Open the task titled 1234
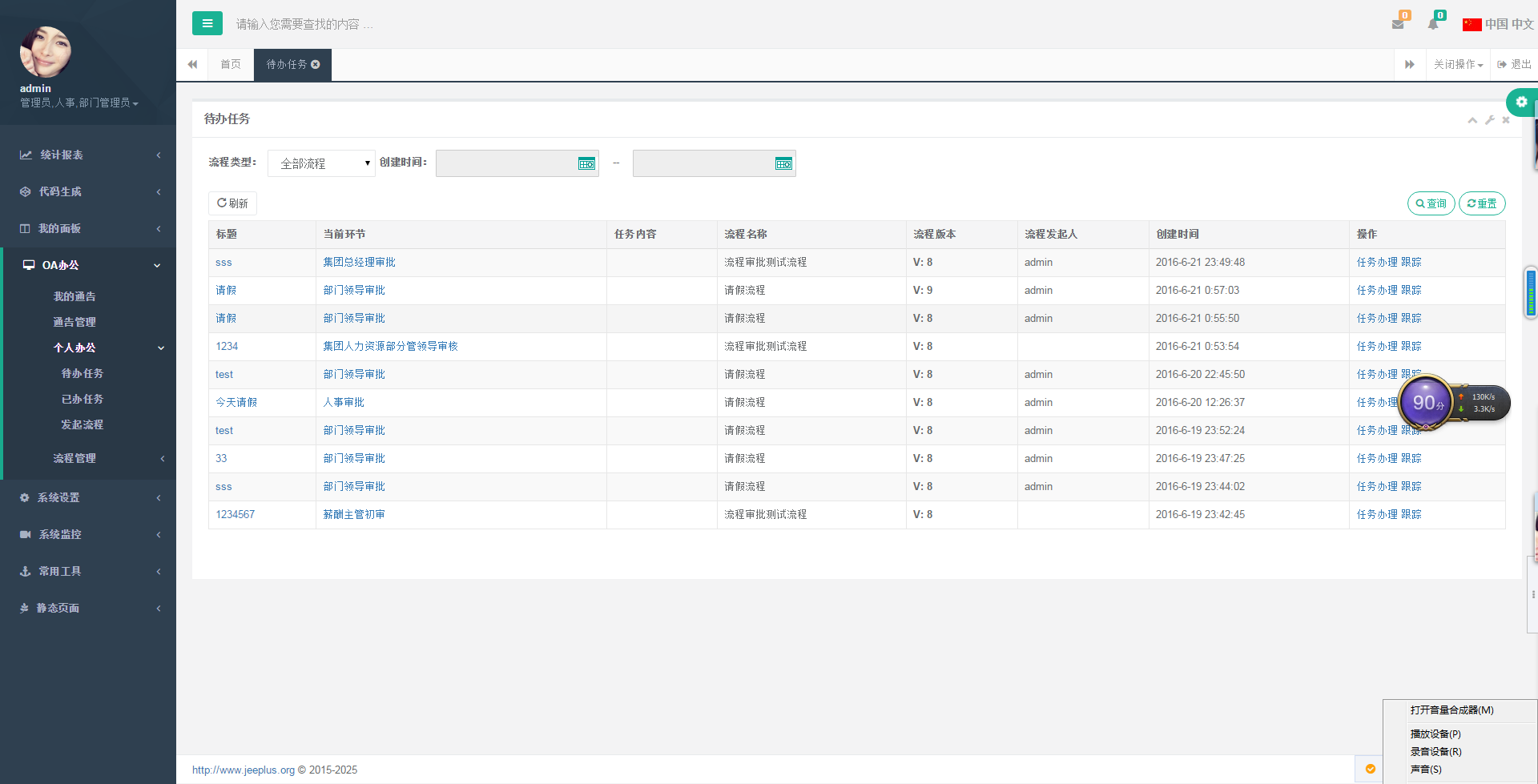The image size is (1538, 784). [x=227, y=346]
